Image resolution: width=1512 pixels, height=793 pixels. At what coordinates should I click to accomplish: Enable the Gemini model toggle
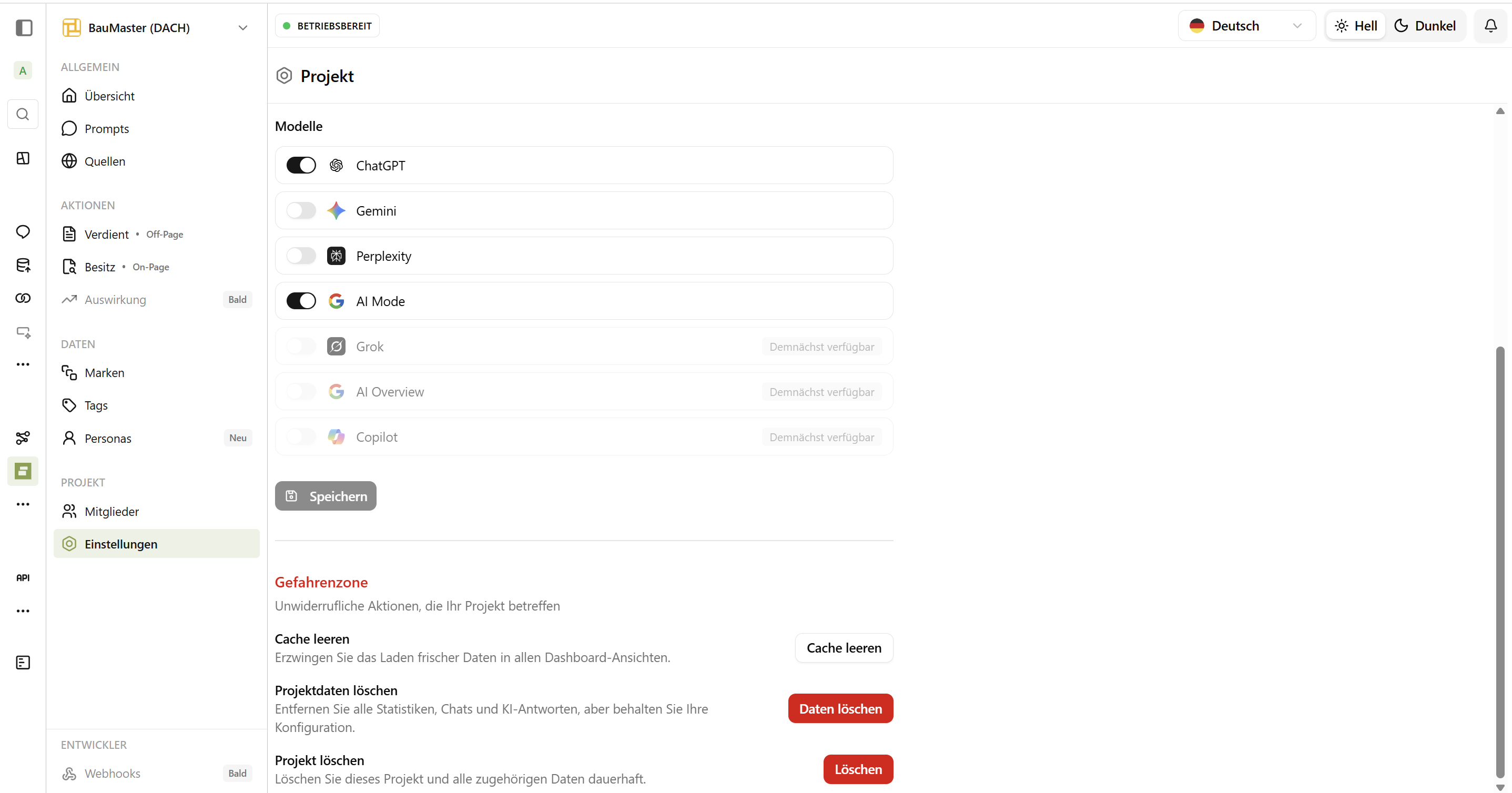coord(301,210)
